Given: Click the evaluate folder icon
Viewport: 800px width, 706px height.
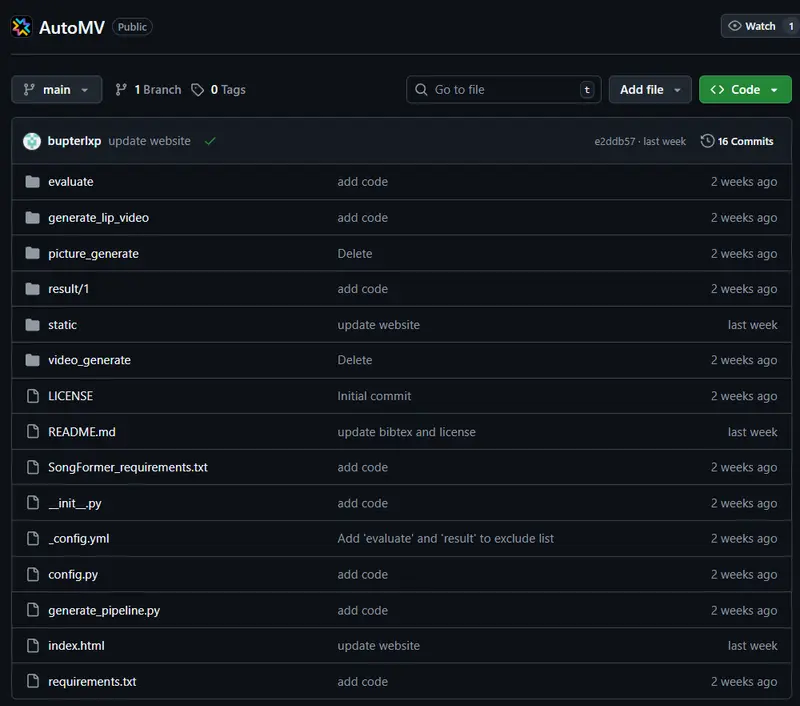Looking at the screenshot, I should pos(32,182).
